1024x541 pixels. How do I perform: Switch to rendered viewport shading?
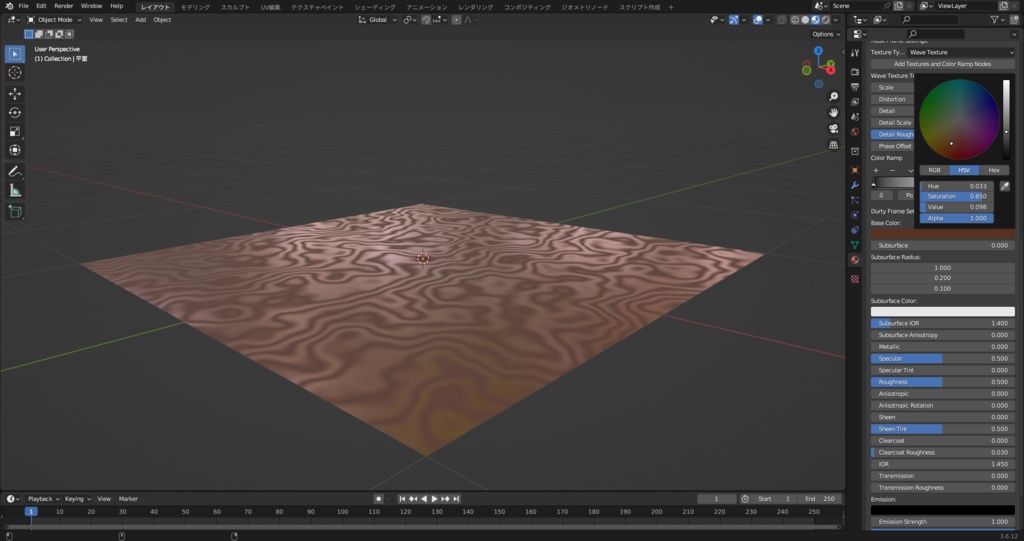(x=825, y=20)
